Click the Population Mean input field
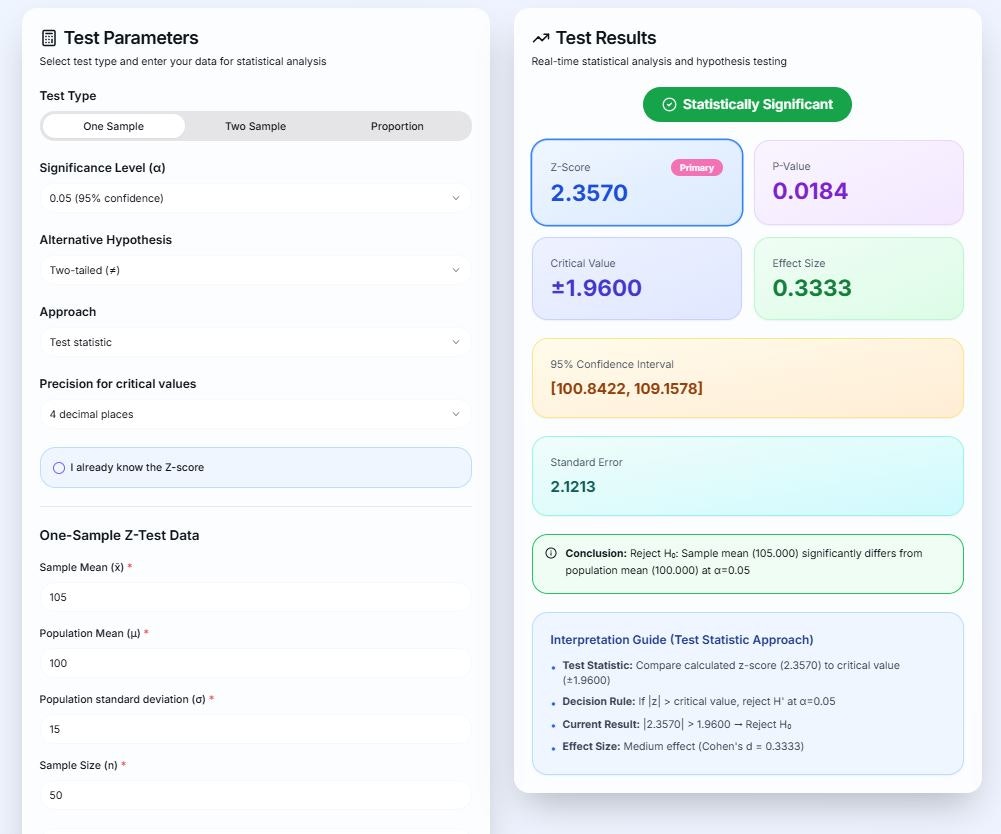Screen dimensions: 1001x834 pyautogui.click(x=253, y=663)
